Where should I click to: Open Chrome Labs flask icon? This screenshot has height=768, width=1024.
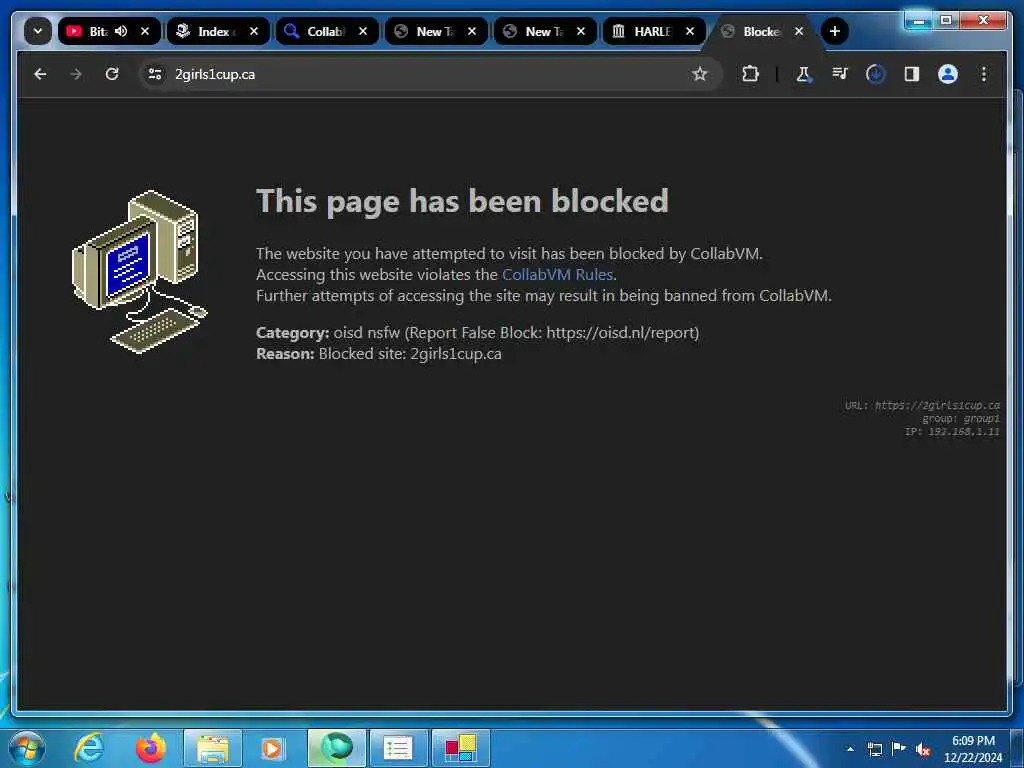[x=803, y=74]
